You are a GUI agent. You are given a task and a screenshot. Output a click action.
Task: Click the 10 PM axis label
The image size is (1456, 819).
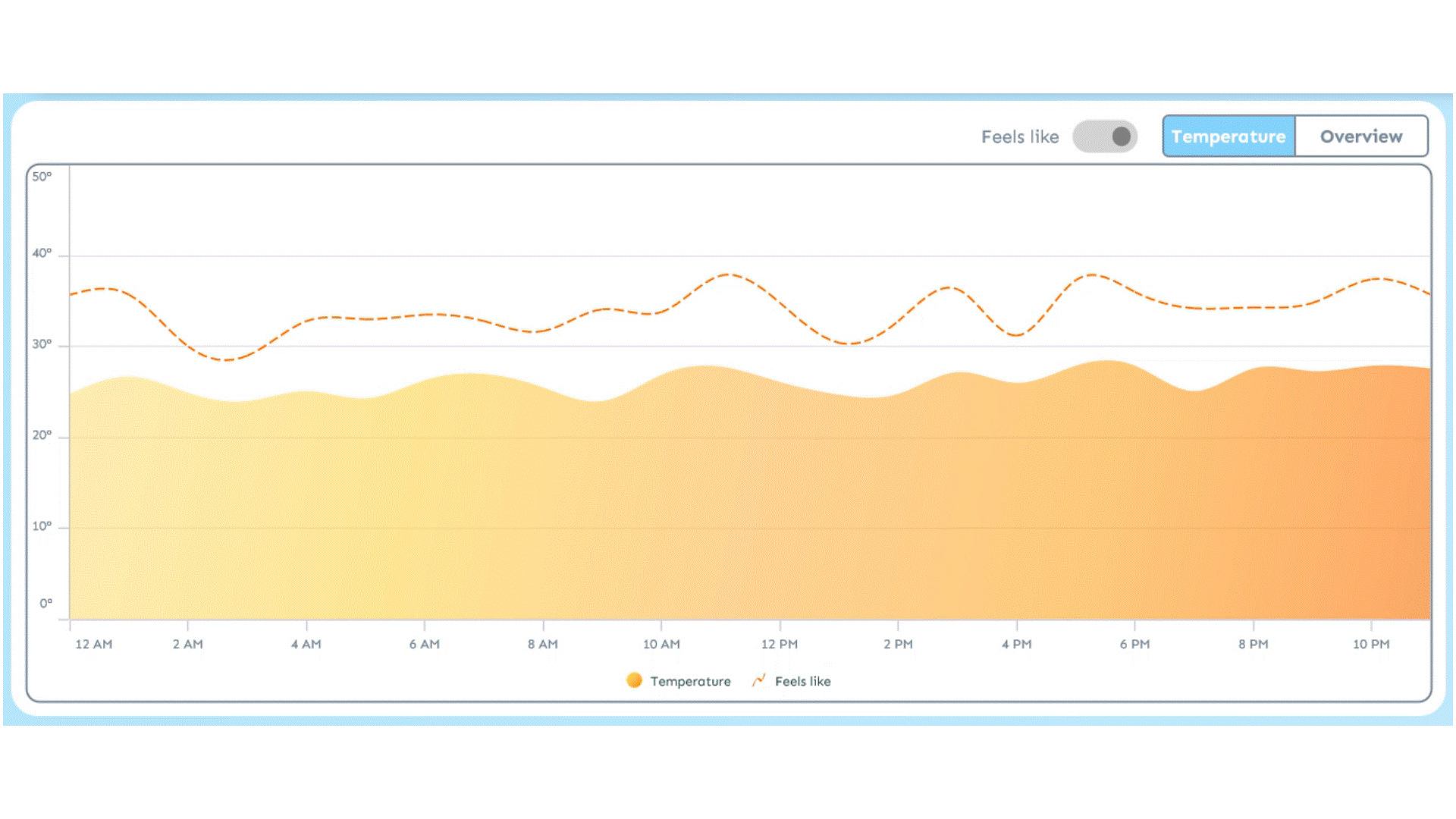(x=1371, y=644)
